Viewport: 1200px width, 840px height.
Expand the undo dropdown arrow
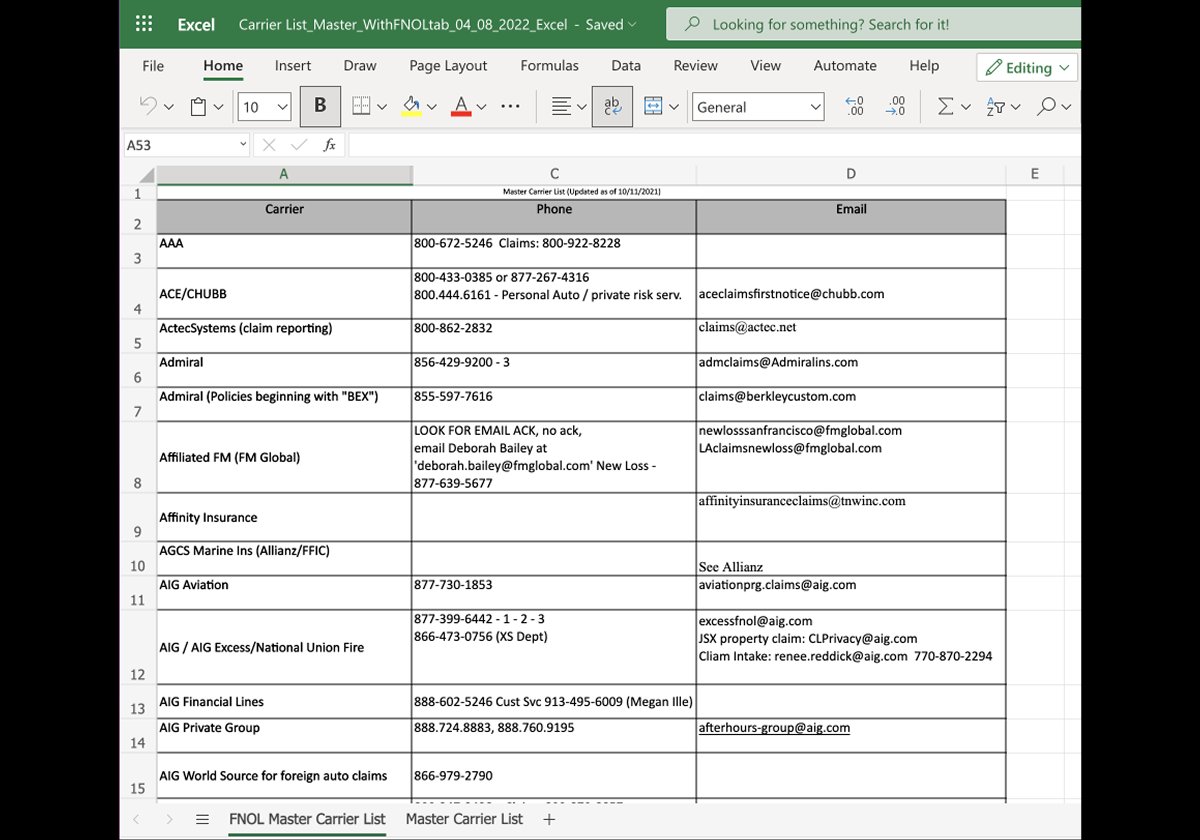pos(168,107)
